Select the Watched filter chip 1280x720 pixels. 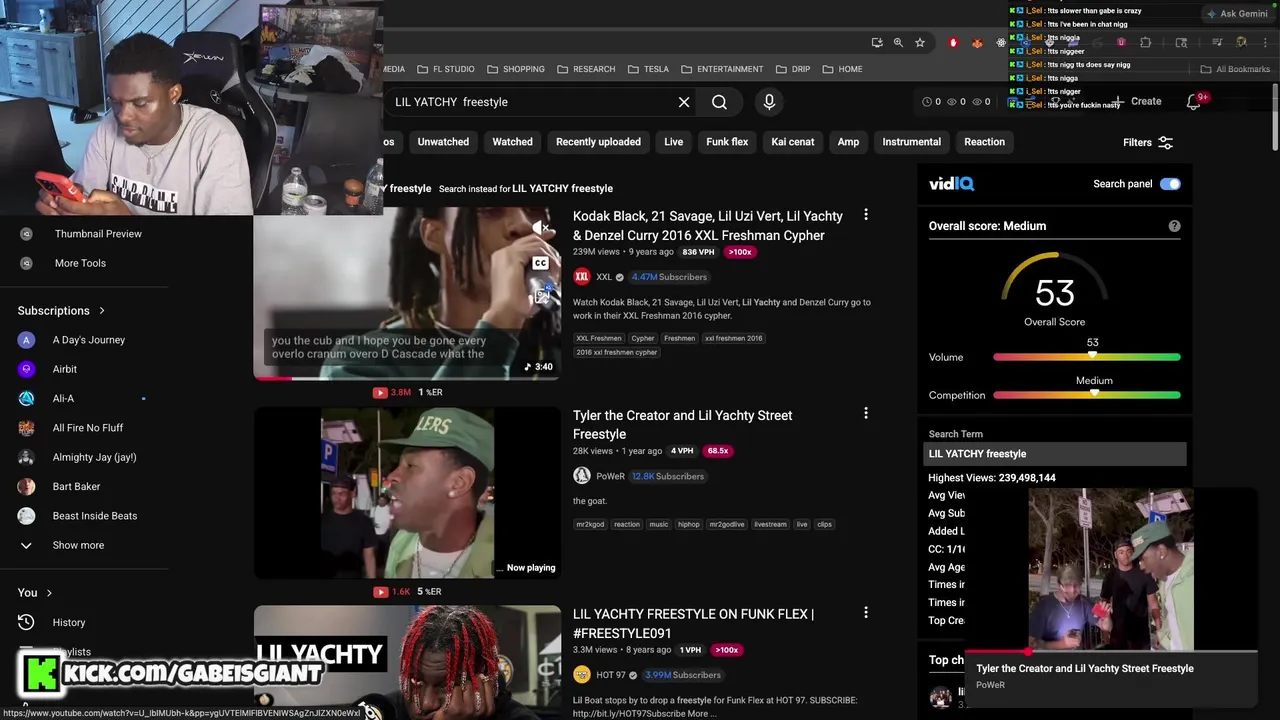pyautogui.click(x=512, y=142)
